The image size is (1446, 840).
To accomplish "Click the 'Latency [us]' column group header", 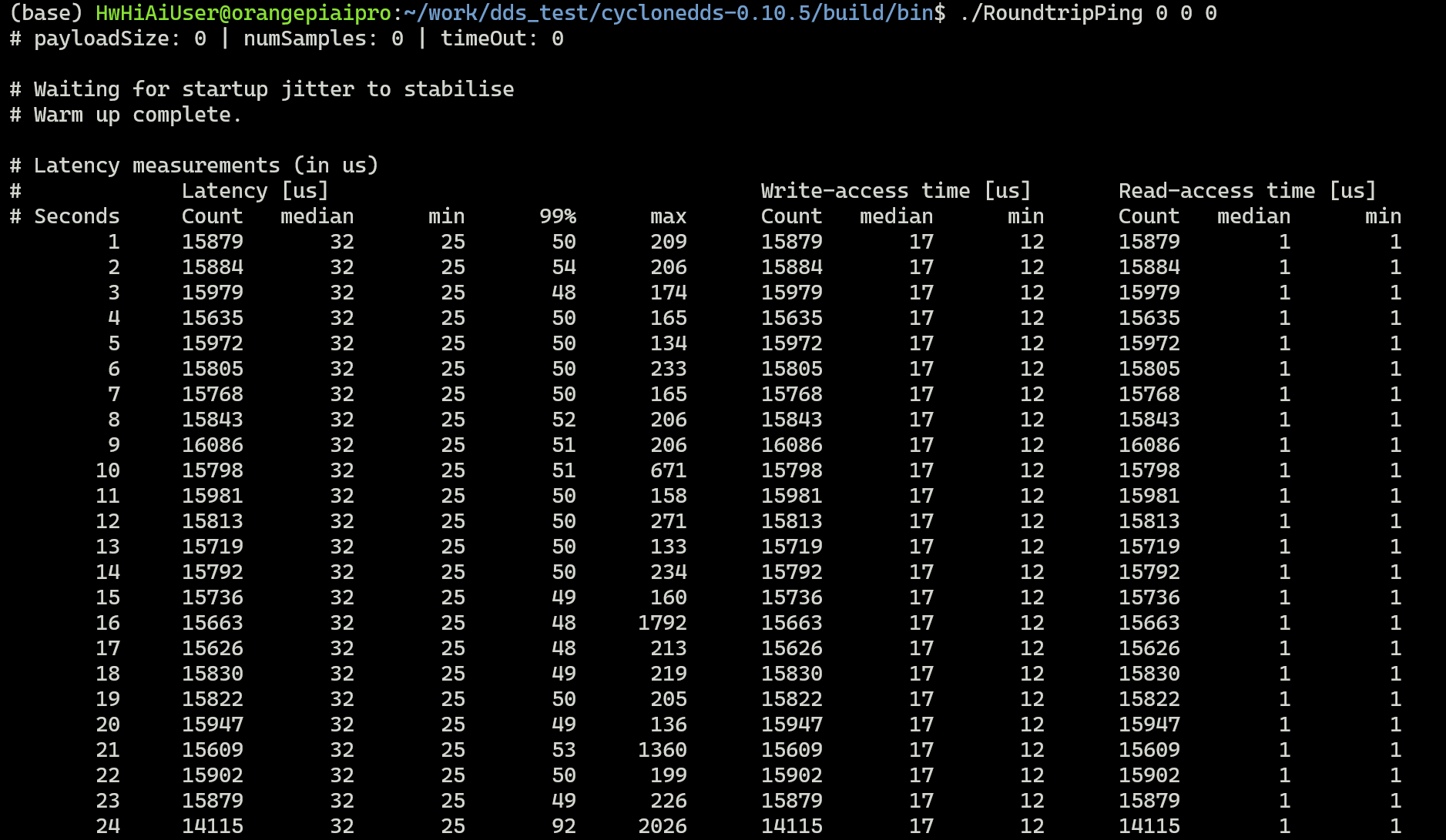I will click(x=256, y=191).
